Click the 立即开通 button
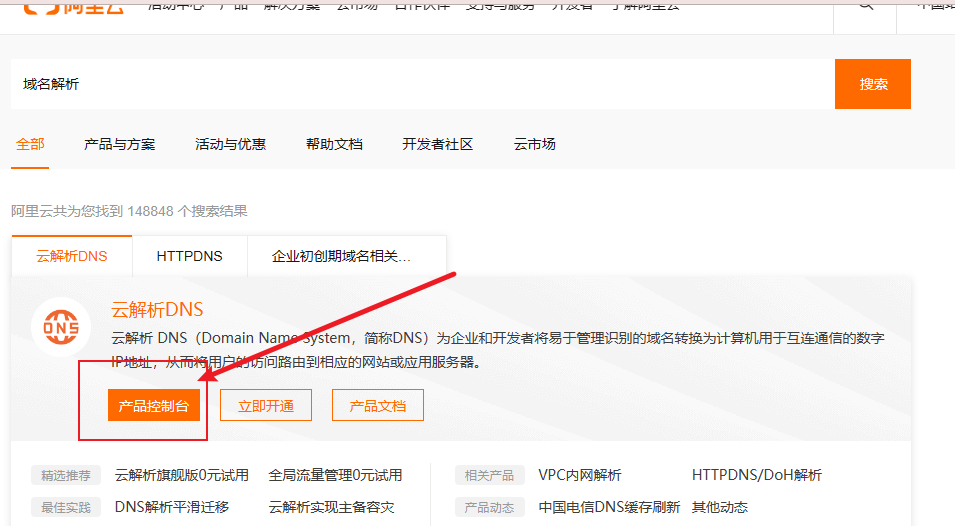 265,405
